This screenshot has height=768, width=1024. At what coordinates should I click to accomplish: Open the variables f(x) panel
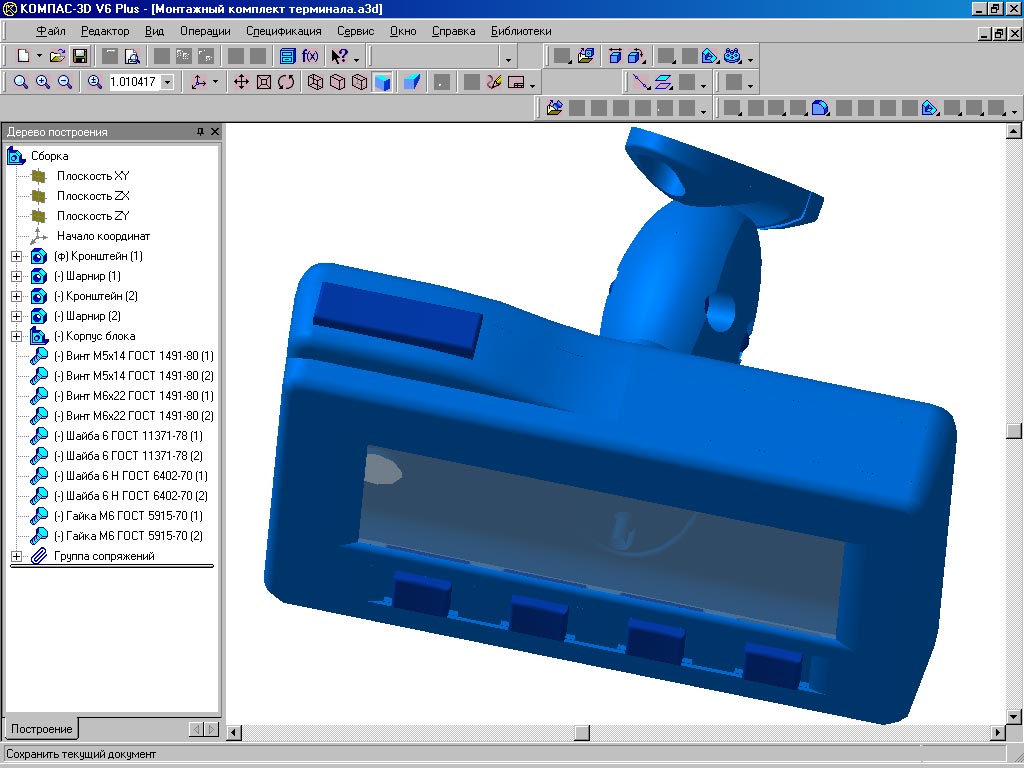[310, 56]
